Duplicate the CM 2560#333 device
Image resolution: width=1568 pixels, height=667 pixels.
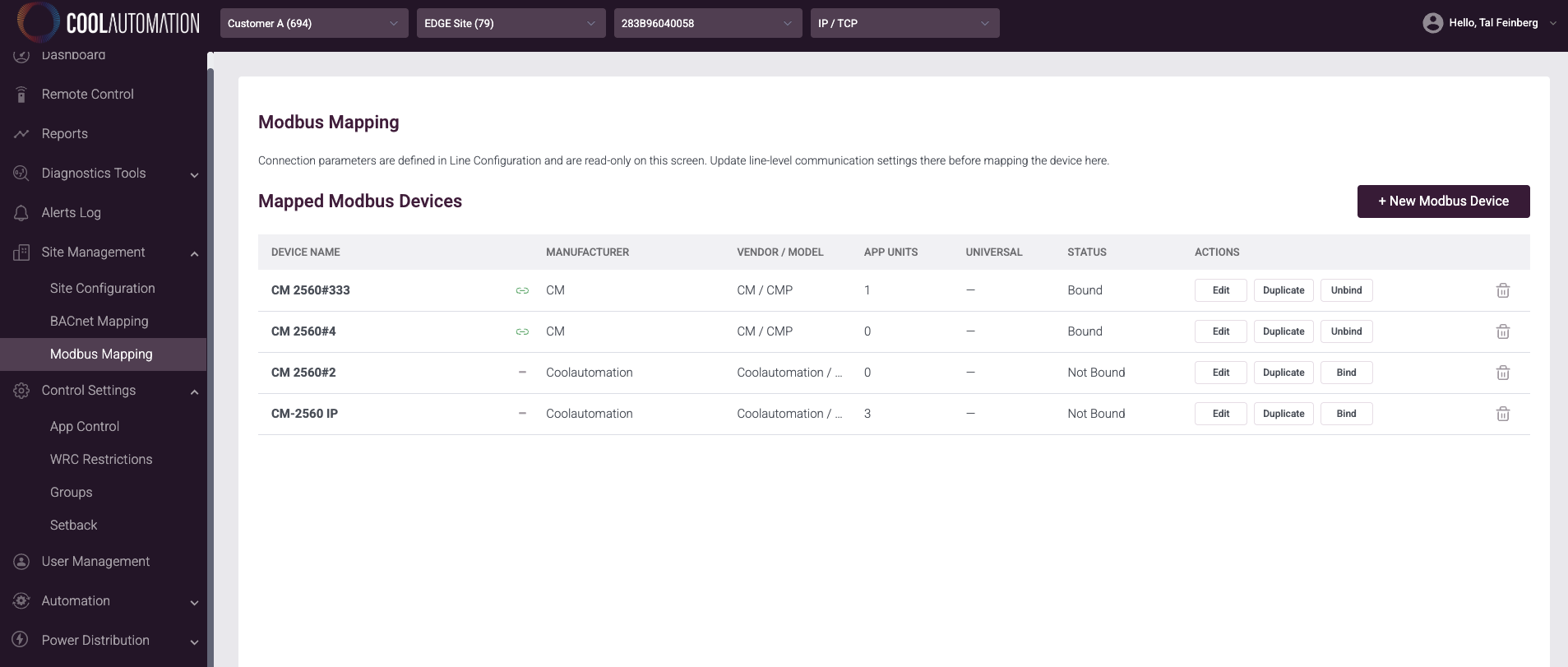pos(1284,290)
